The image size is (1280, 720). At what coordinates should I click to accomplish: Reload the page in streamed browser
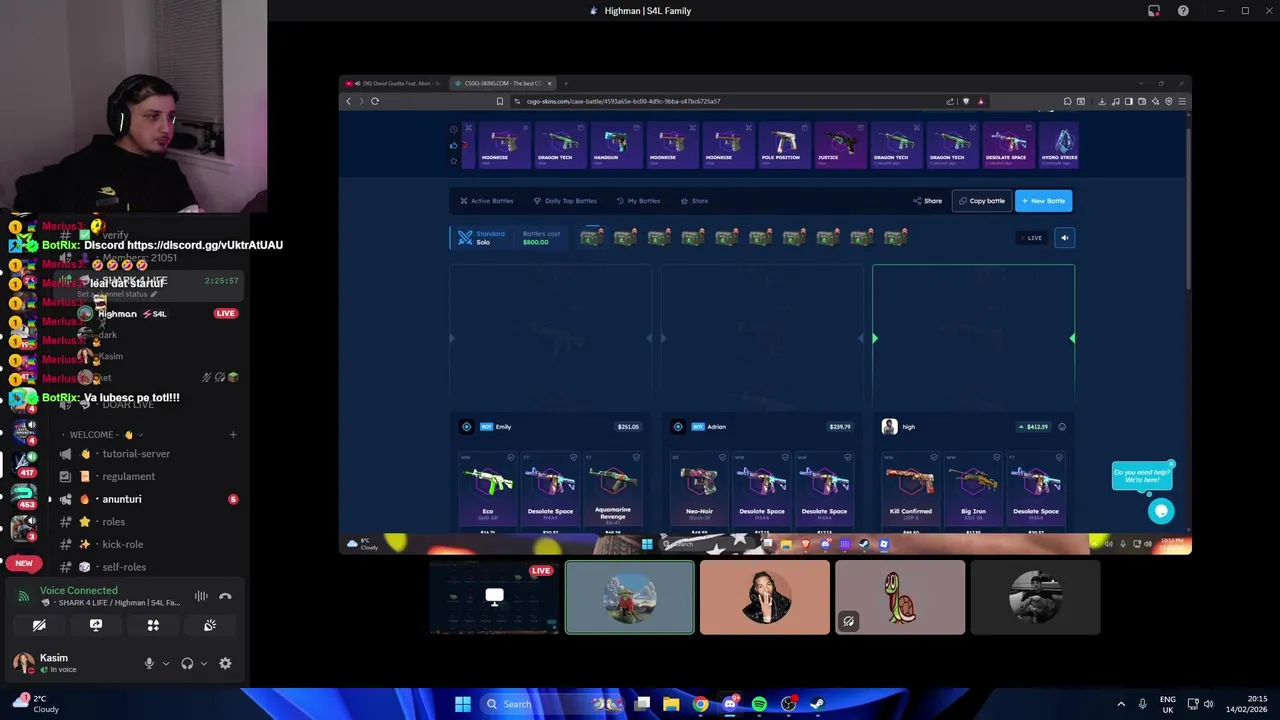click(x=375, y=101)
